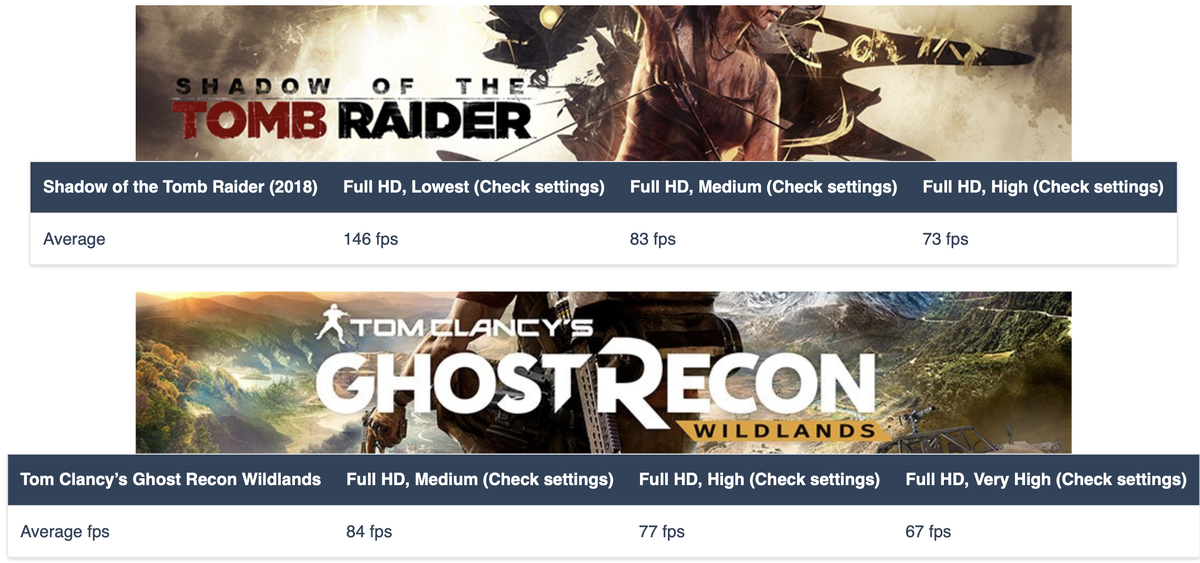Click the 67 fps value cell
Viewport: 1200px width, 563px height.
point(929,531)
